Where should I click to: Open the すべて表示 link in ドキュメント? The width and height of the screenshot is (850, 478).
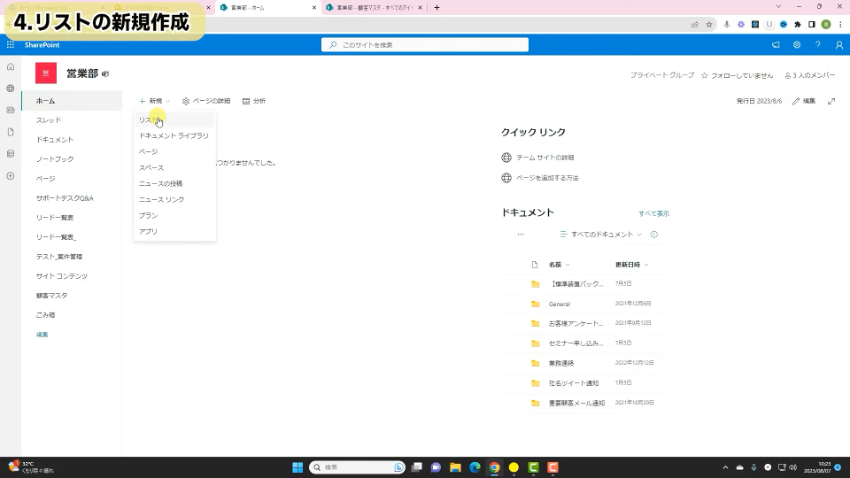[654, 213]
